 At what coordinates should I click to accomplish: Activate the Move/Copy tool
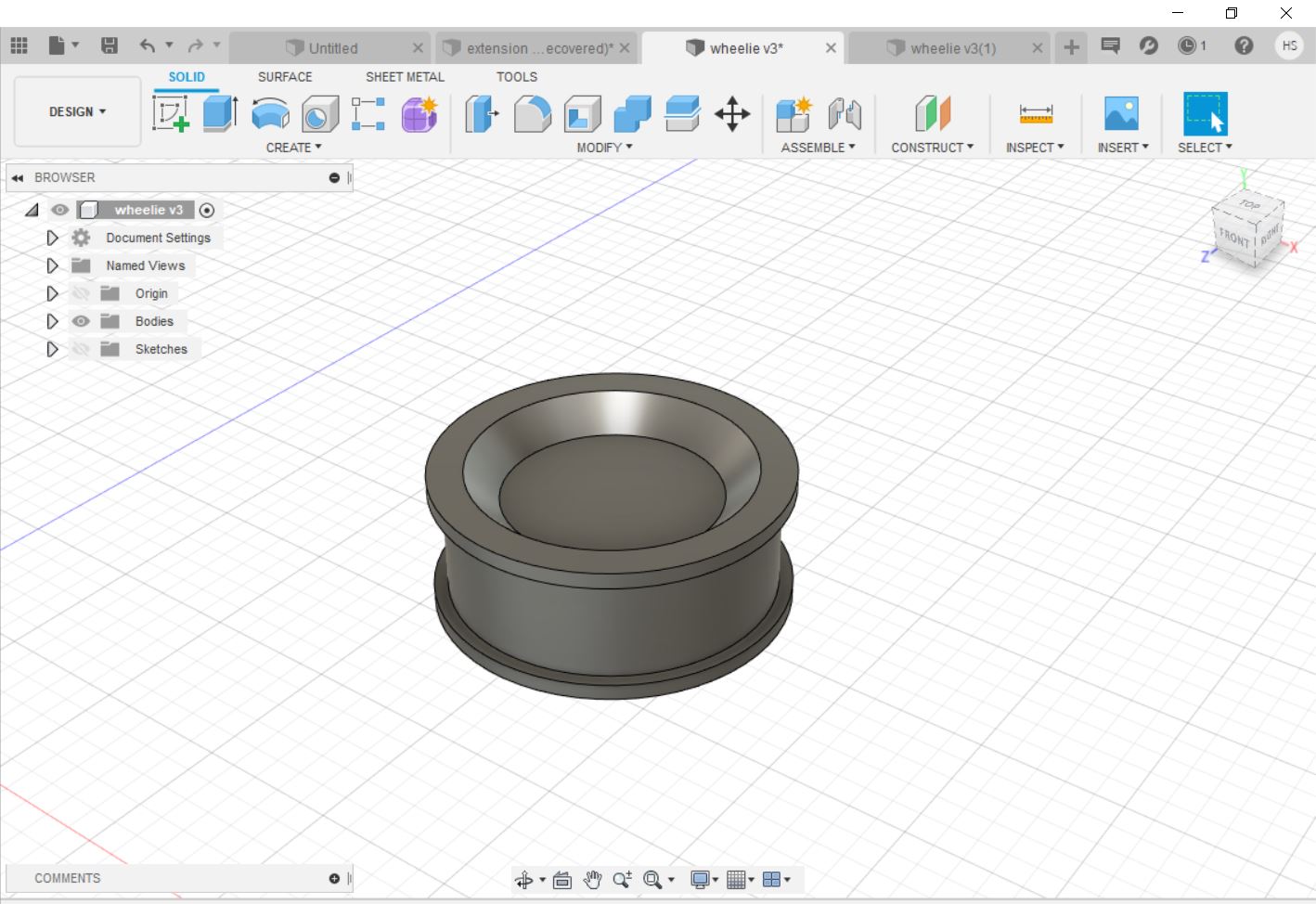[x=732, y=114]
